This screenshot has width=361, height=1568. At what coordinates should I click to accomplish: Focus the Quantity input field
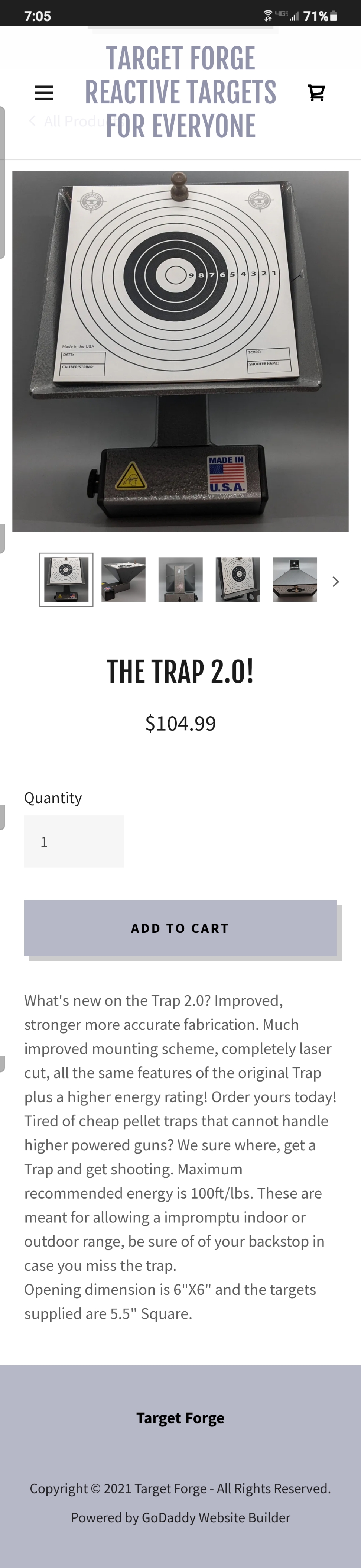click(x=74, y=841)
